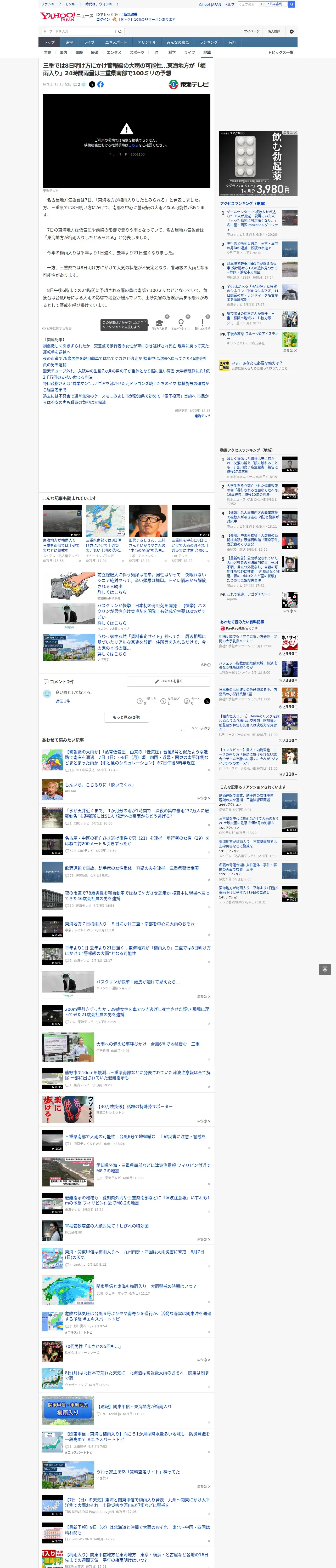Select the 科学 category
The height and width of the screenshot is (1568, 336).
172,52
